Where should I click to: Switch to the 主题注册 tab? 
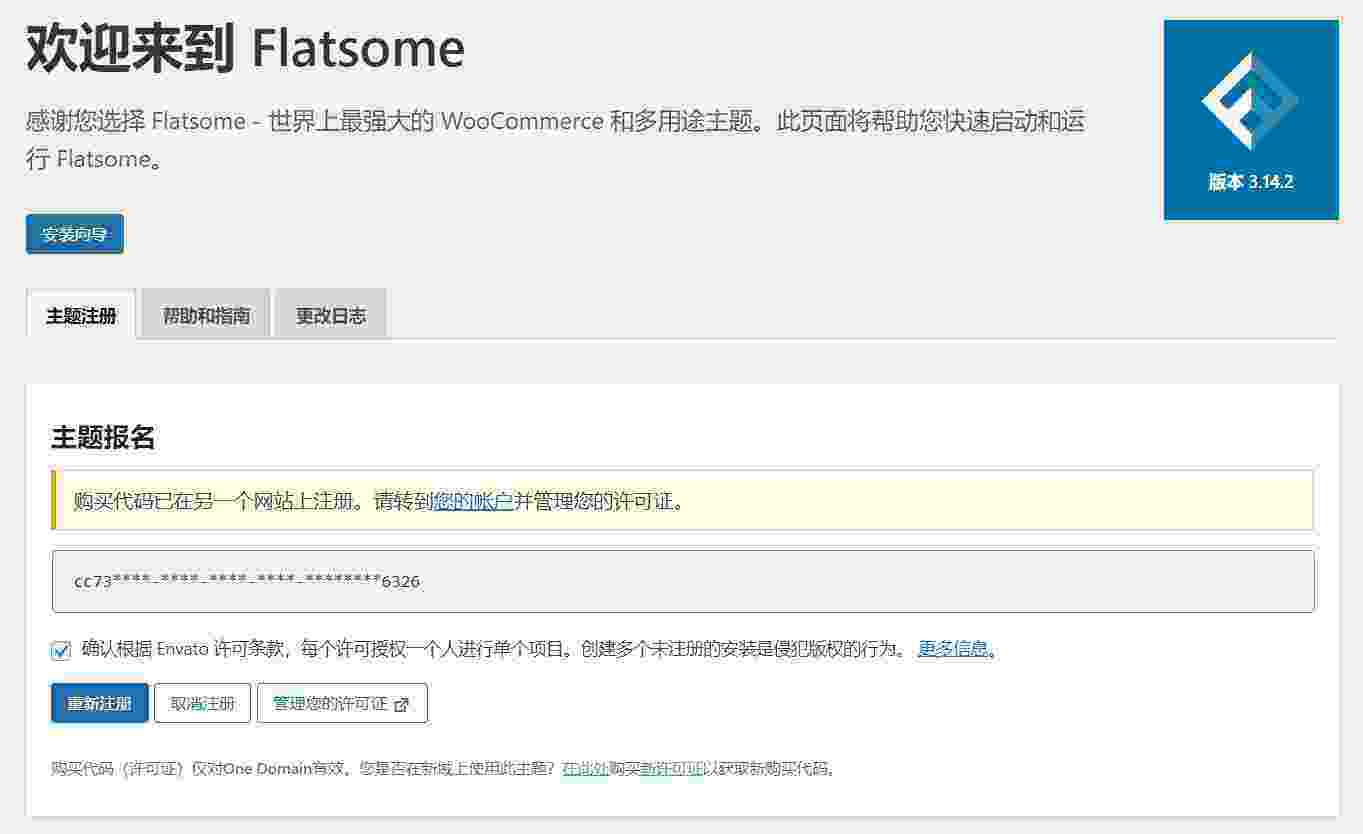click(x=81, y=316)
